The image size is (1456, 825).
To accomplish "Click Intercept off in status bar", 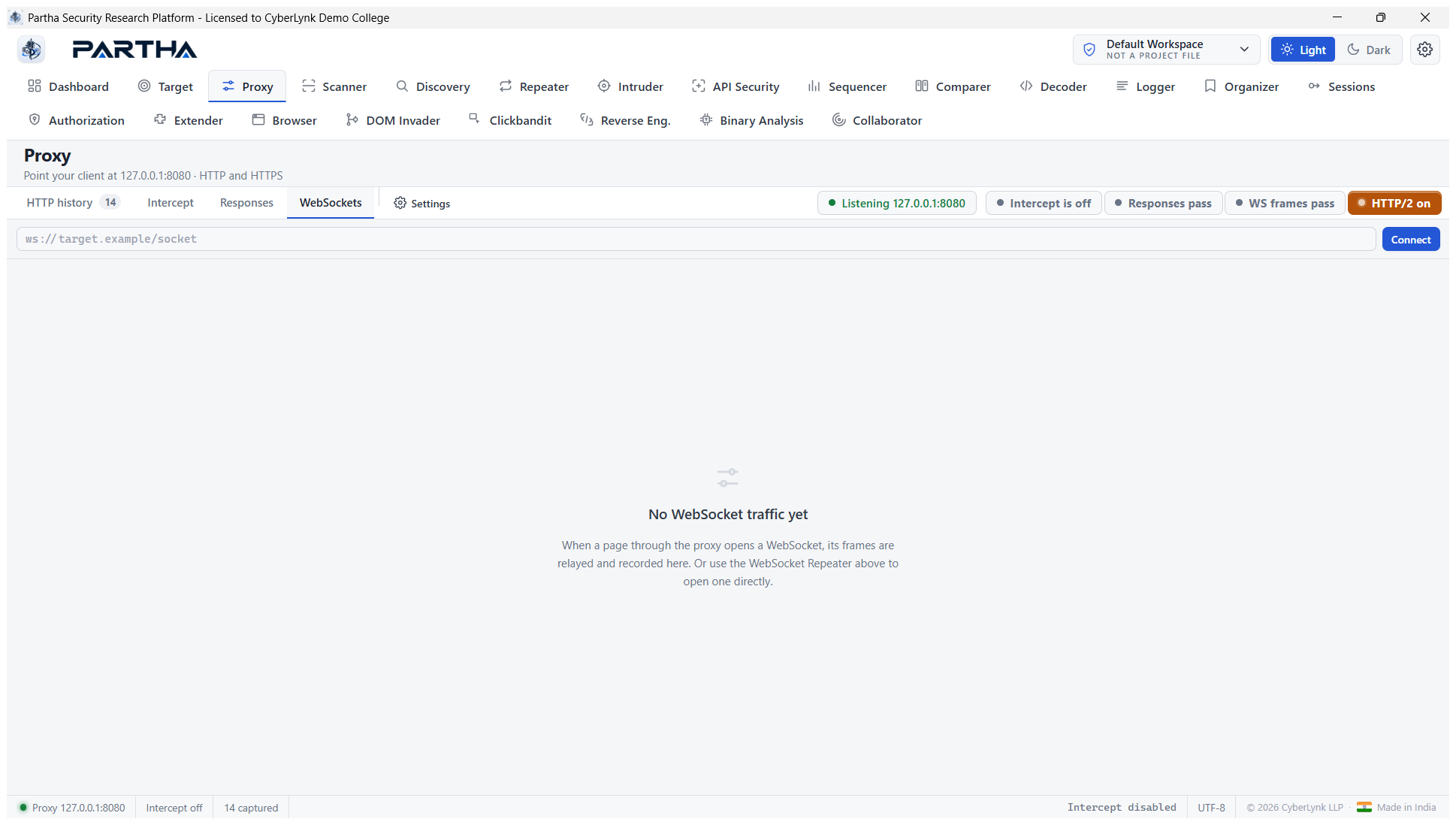I will pyautogui.click(x=174, y=808).
